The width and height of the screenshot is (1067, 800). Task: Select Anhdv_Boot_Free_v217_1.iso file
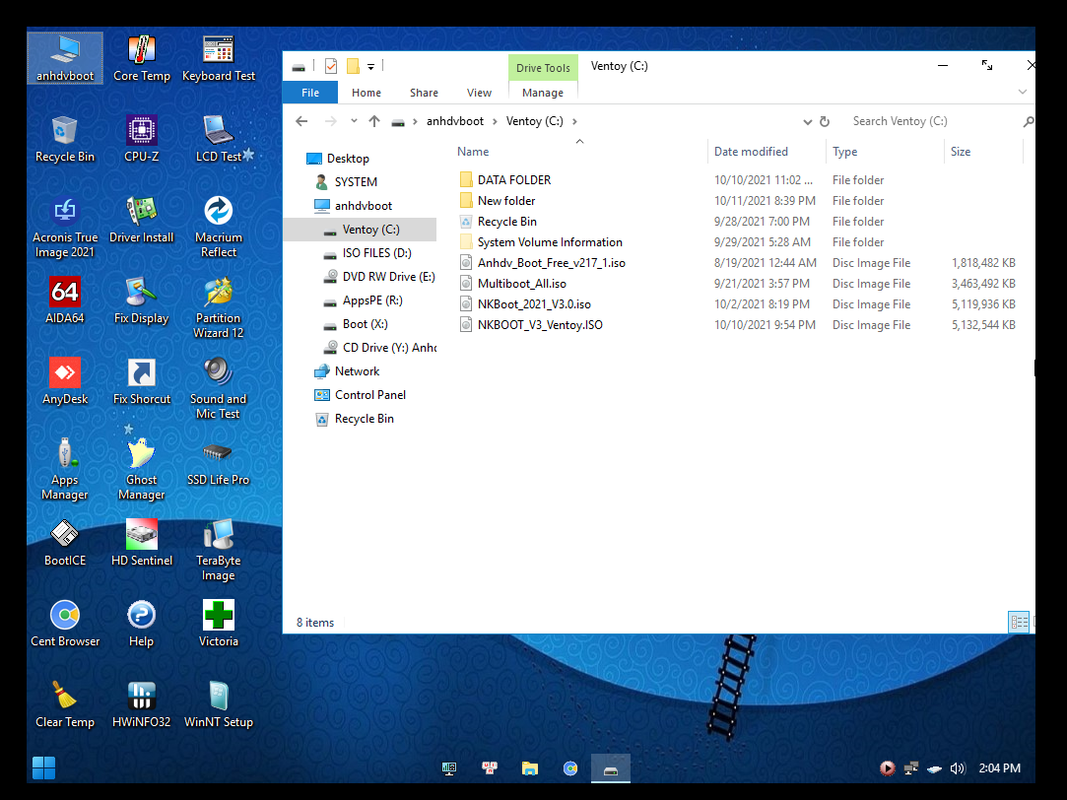coord(551,263)
